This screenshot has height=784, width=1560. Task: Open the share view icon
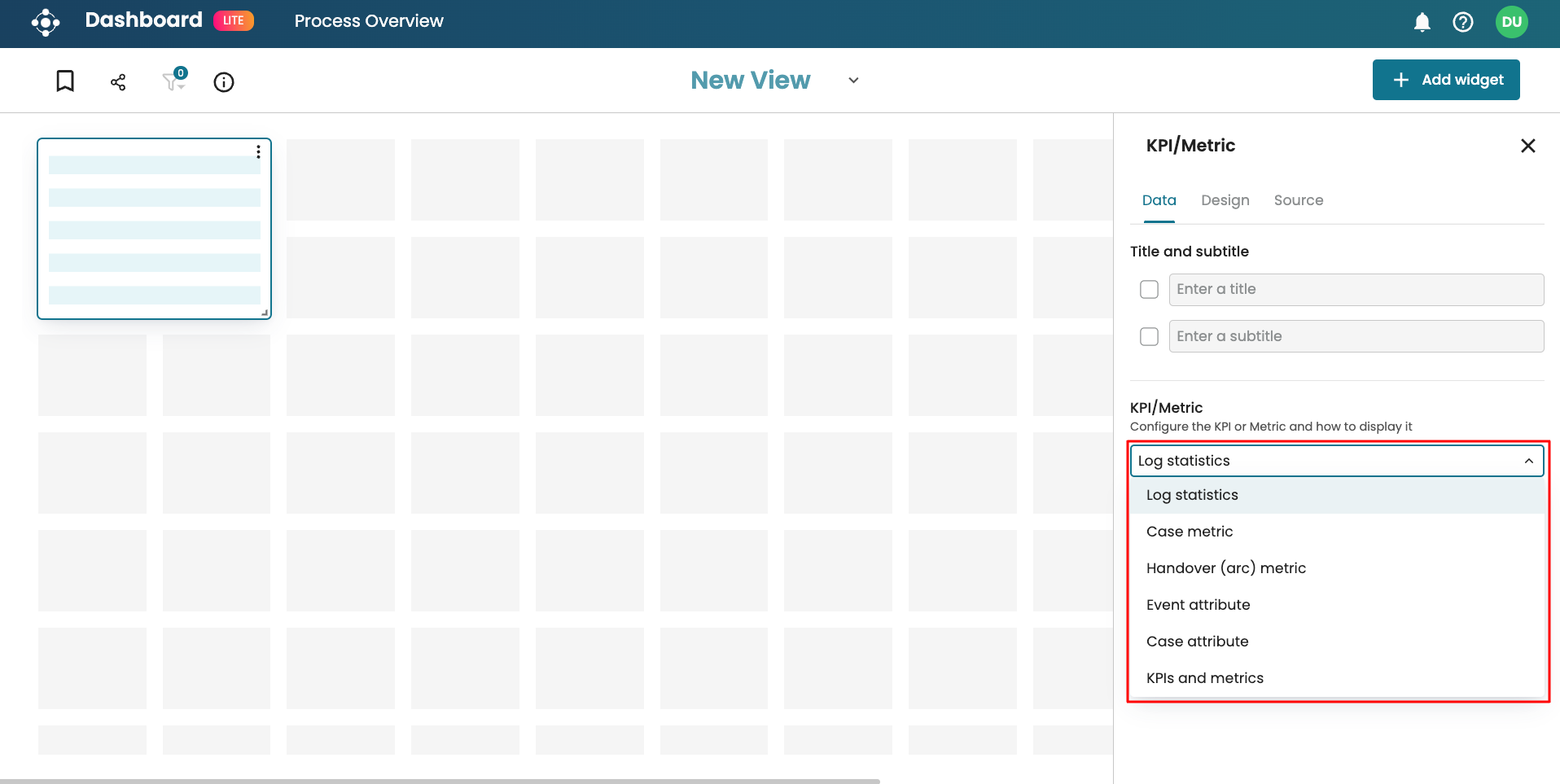(118, 82)
